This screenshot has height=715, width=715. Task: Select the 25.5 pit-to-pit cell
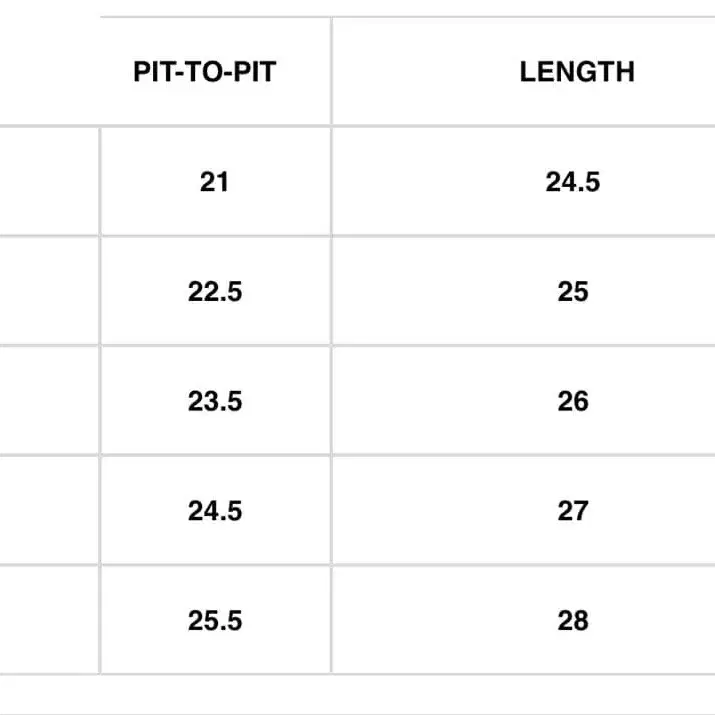click(x=216, y=620)
